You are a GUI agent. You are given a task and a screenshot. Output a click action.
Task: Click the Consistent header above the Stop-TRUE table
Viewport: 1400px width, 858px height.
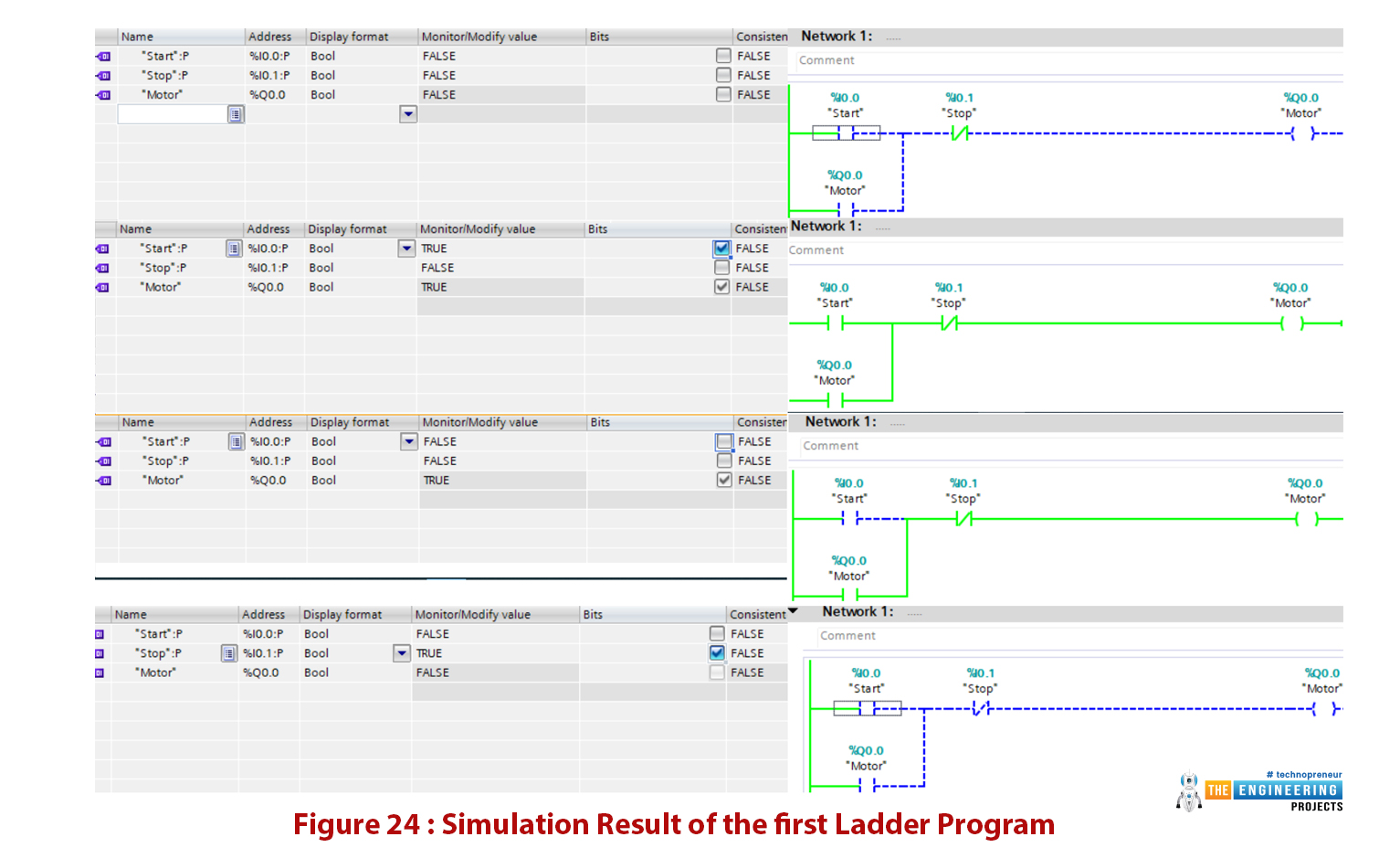pos(757,615)
